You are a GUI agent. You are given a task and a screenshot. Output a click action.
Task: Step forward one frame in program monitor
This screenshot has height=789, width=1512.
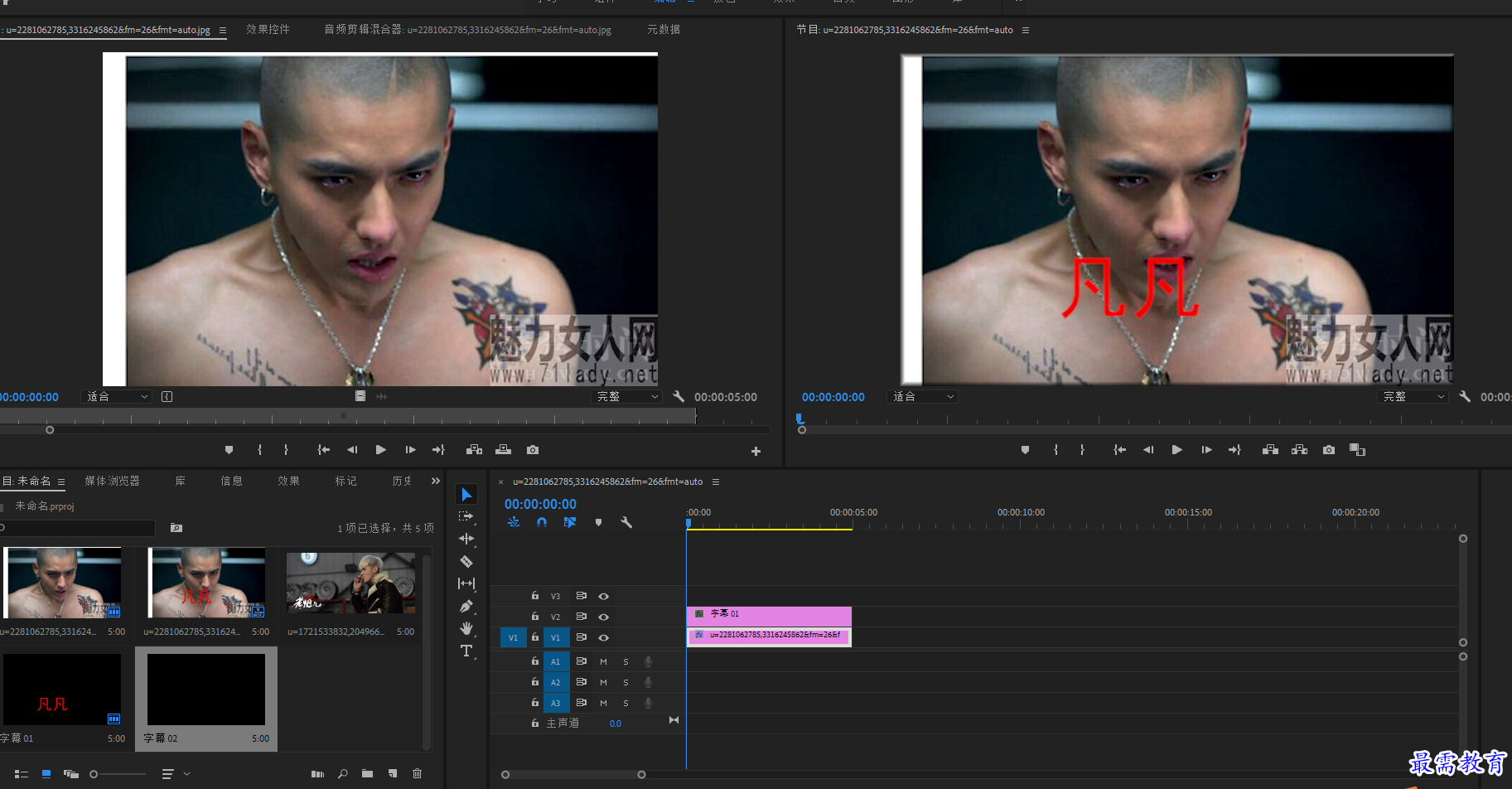tap(1206, 450)
